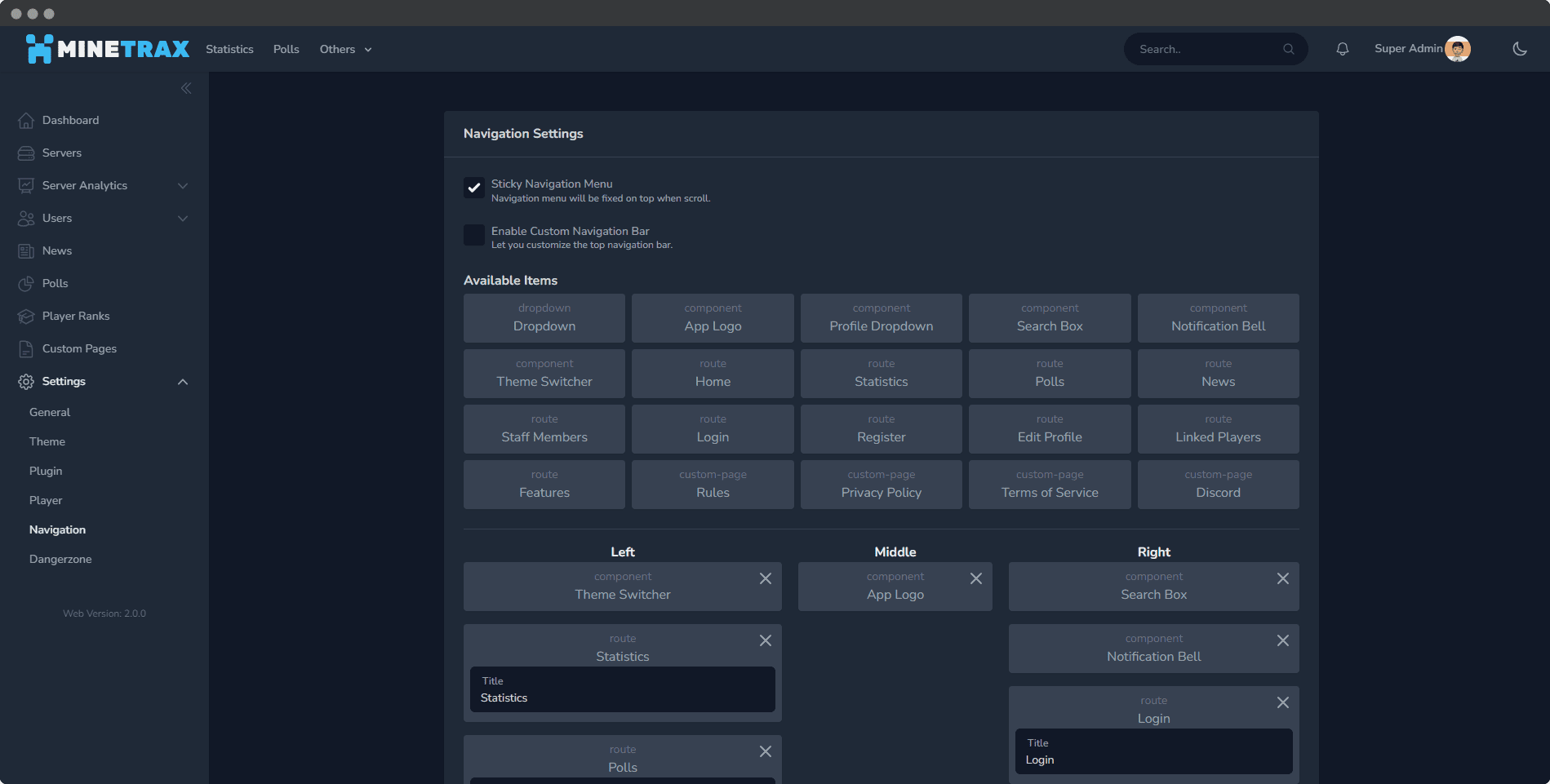Click the Player Ranks icon
1550x784 pixels.
tap(26, 316)
